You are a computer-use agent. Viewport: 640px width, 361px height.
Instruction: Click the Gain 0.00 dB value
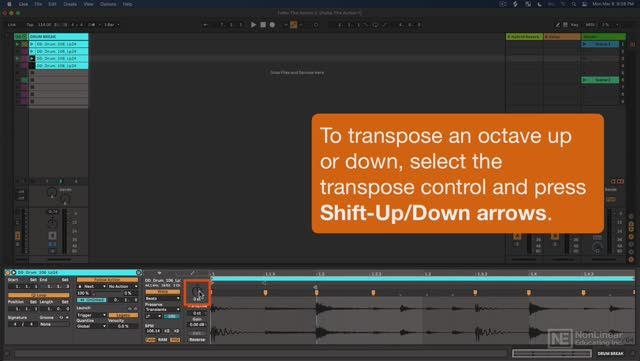(x=197, y=325)
